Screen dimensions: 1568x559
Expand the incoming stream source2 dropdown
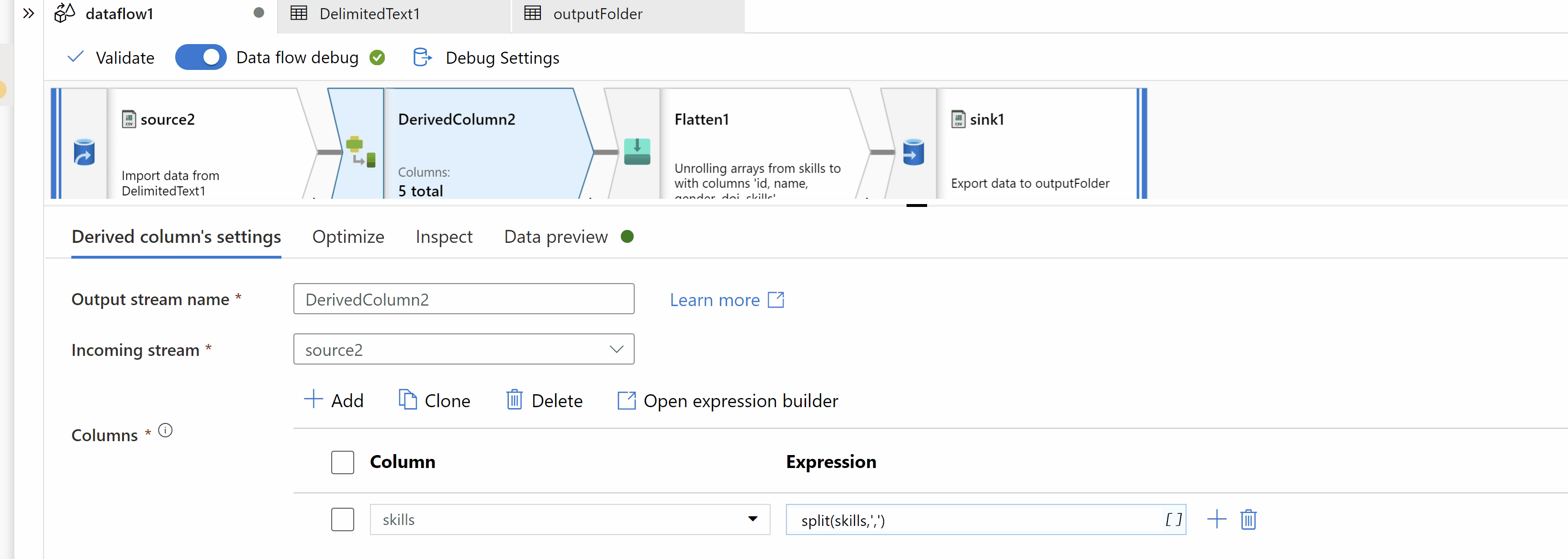click(x=617, y=349)
